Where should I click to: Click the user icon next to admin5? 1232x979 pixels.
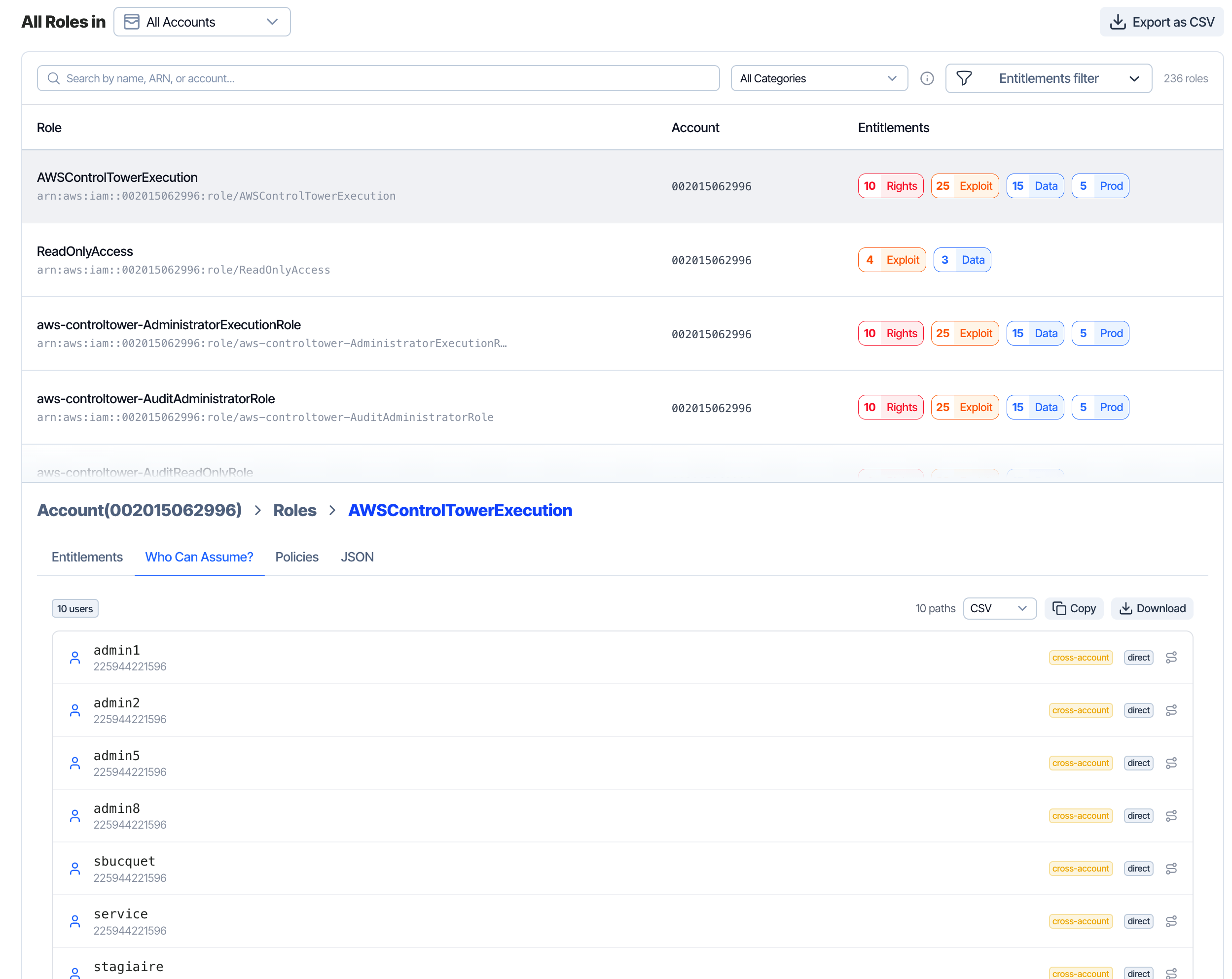click(75, 763)
